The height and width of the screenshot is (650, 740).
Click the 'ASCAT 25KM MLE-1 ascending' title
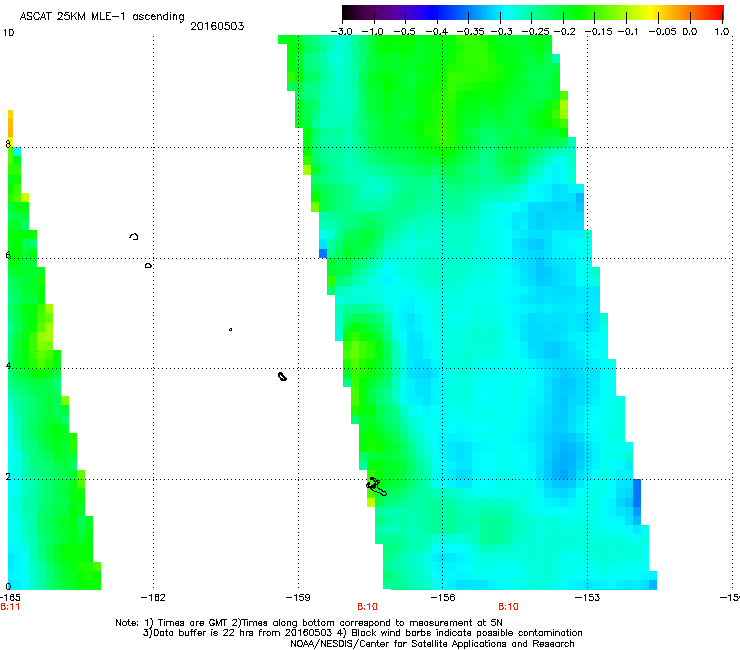pos(102,17)
